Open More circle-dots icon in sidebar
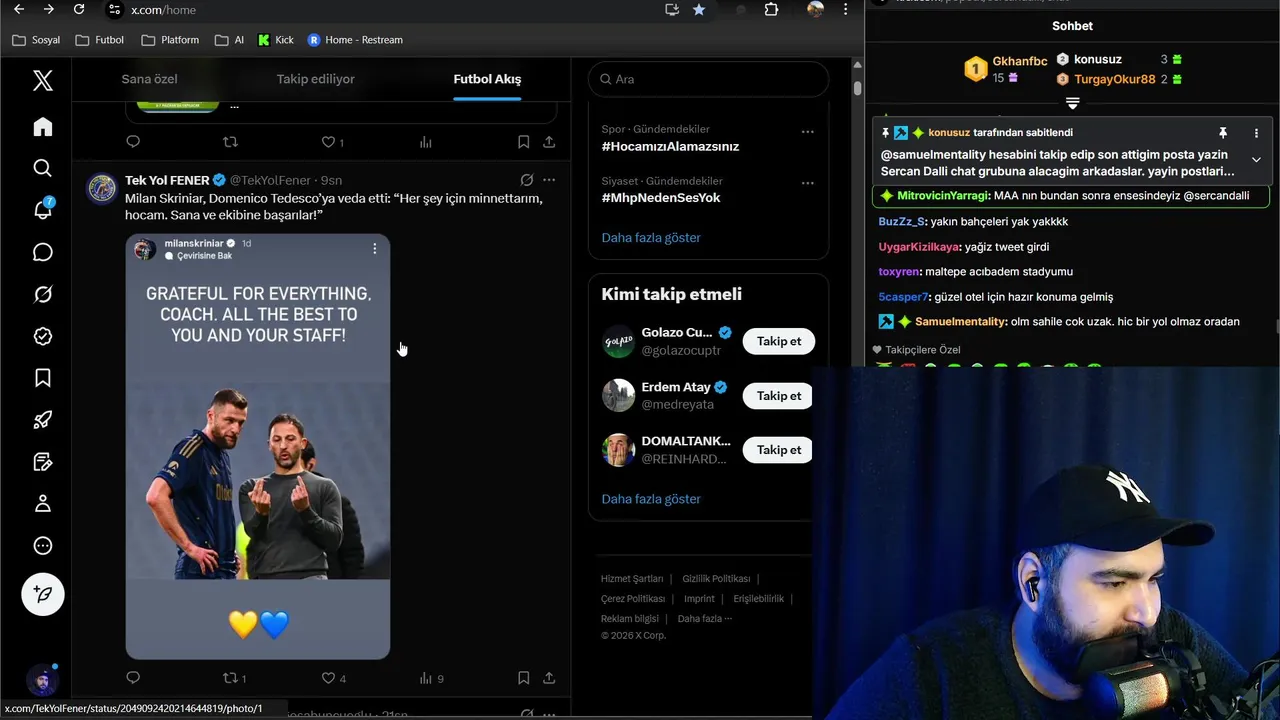Image resolution: width=1280 pixels, height=720 pixels. (x=42, y=546)
